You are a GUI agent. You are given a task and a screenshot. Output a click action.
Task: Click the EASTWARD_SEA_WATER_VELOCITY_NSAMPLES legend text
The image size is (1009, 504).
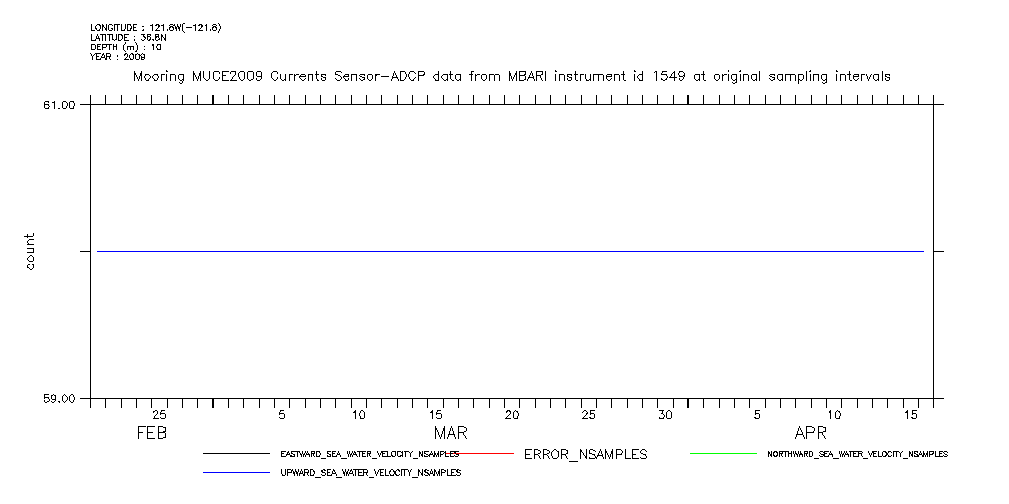coord(370,454)
